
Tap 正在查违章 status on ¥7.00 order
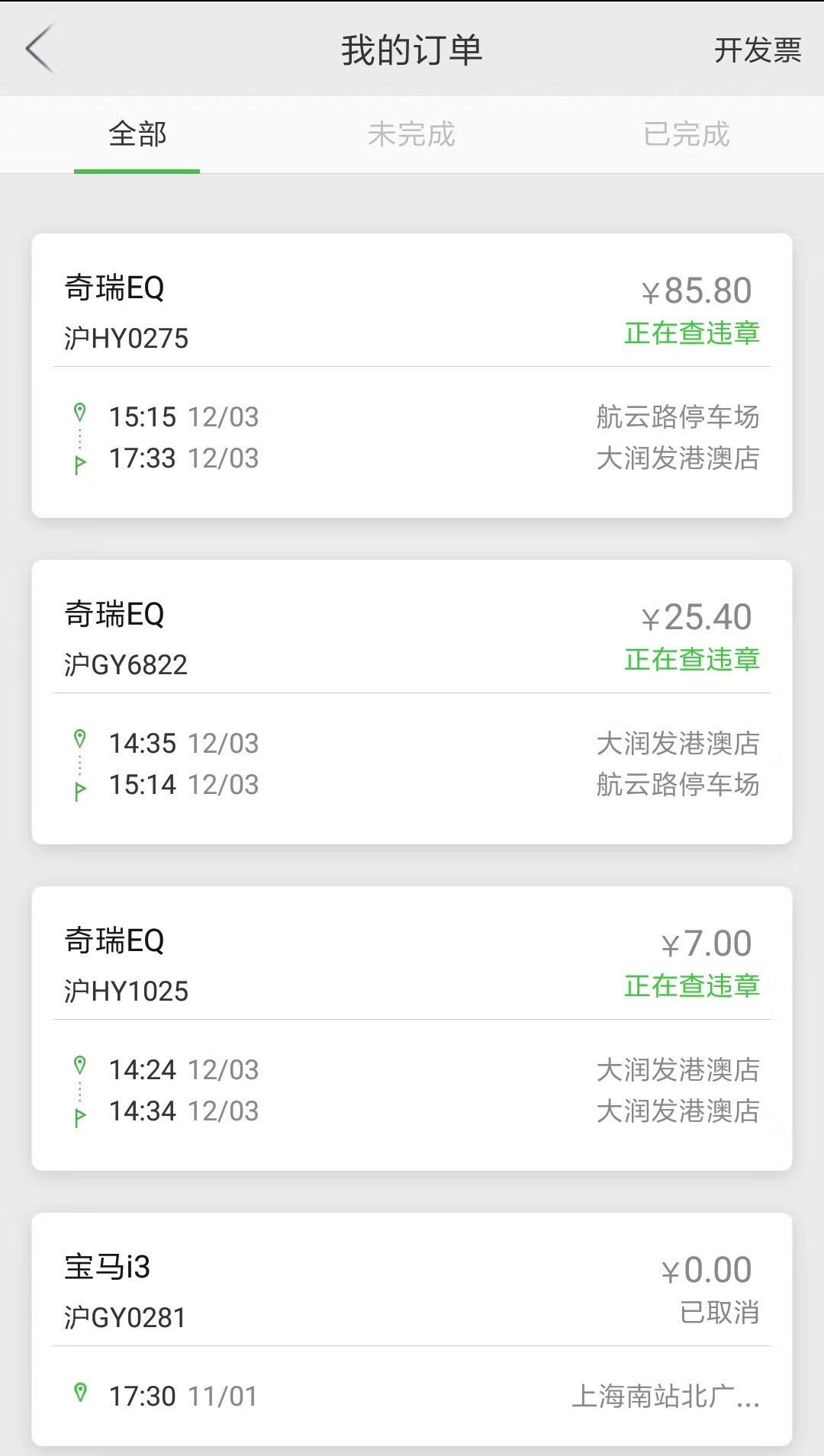pos(691,986)
